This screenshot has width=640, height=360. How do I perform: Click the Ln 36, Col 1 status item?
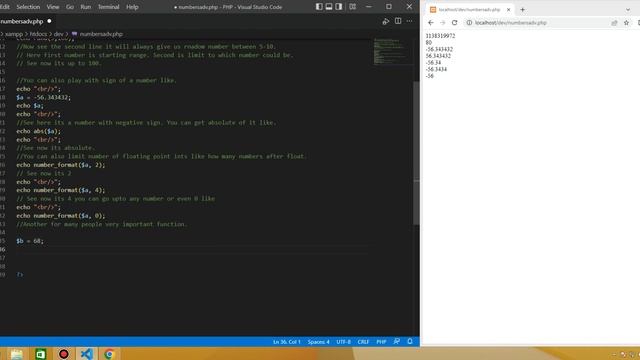287,342
